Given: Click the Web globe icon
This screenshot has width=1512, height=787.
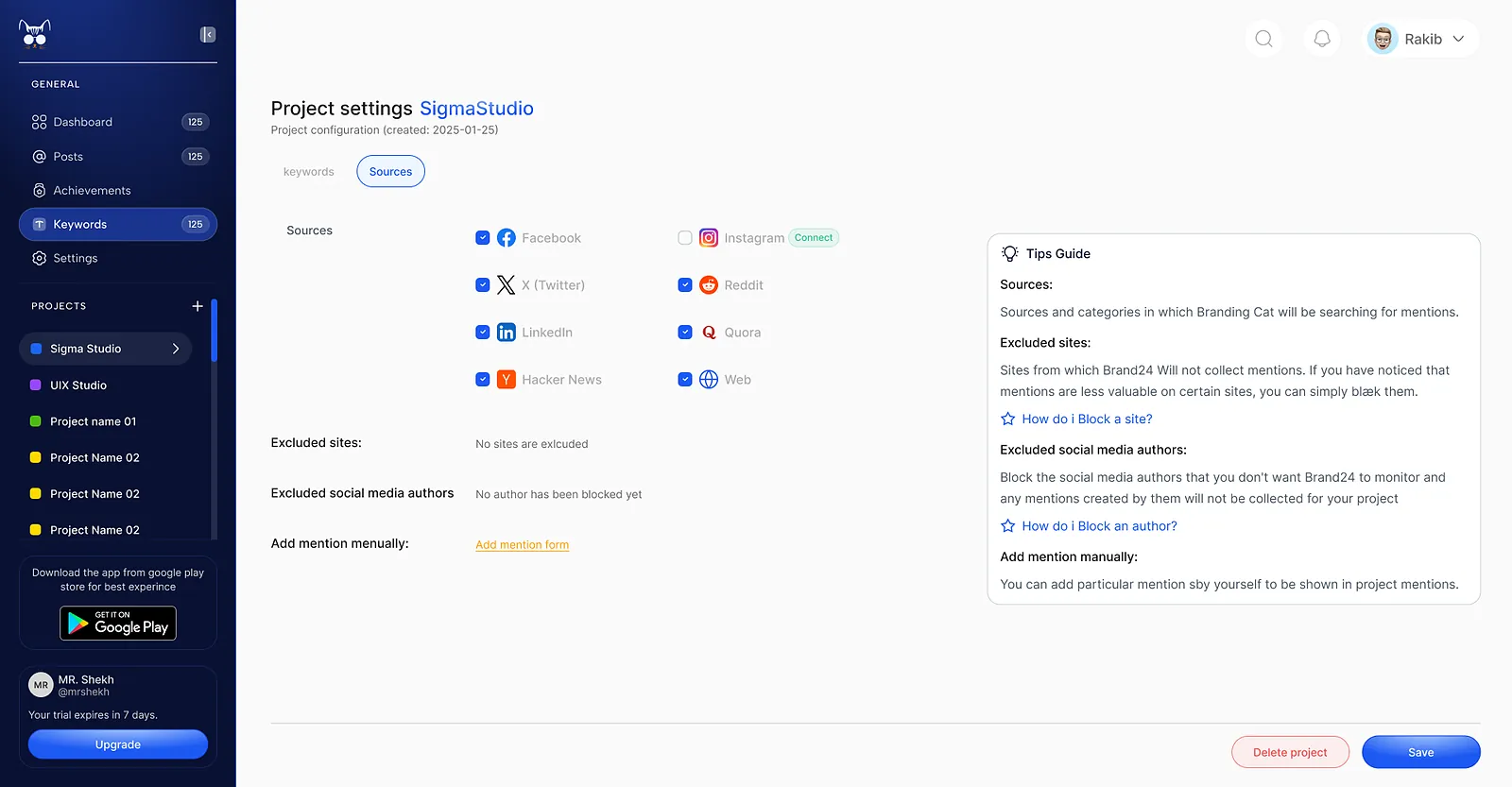Looking at the screenshot, I should pyautogui.click(x=709, y=380).
